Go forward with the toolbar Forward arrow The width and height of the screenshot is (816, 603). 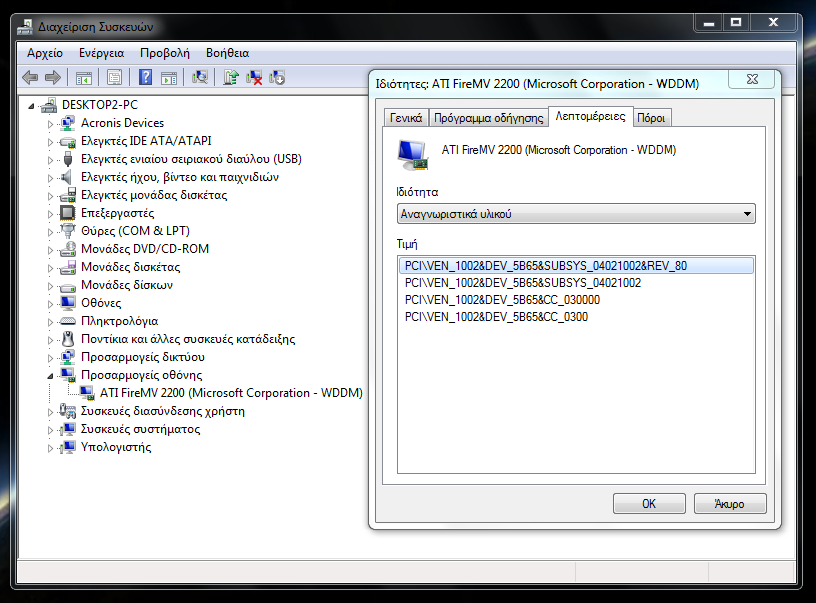click(53, 78)
